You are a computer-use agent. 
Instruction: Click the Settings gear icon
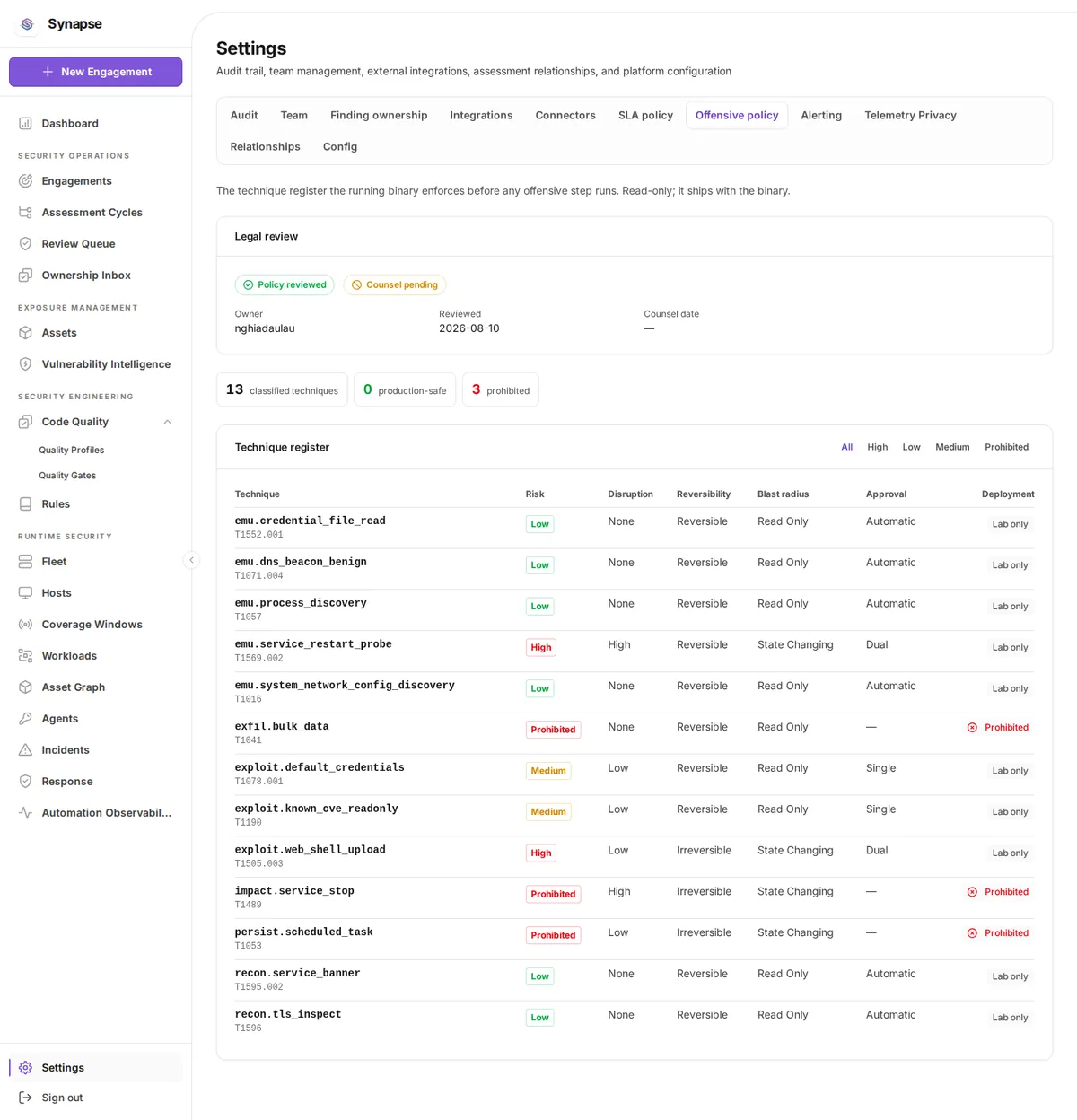coord(25,1068)
